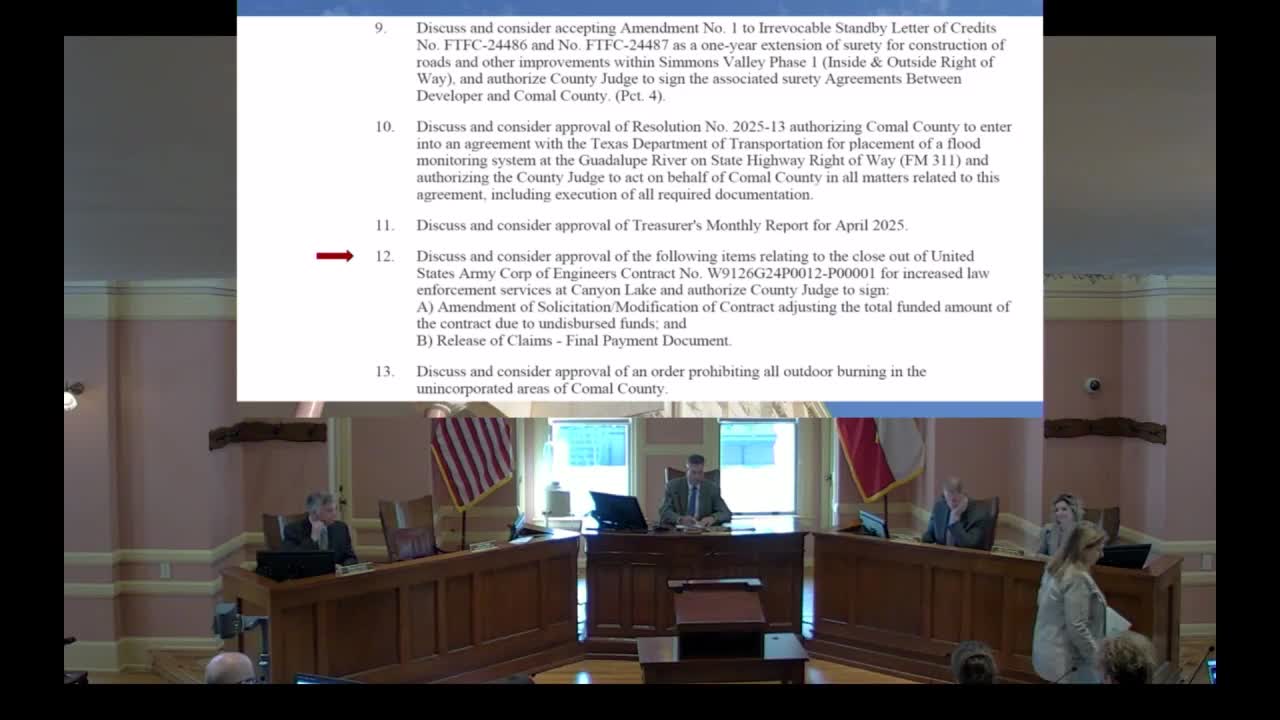The width and height of the screenshot is (1280, 720).
Task: Click the item number "10." in the agenda
Action: pos(385,127)
